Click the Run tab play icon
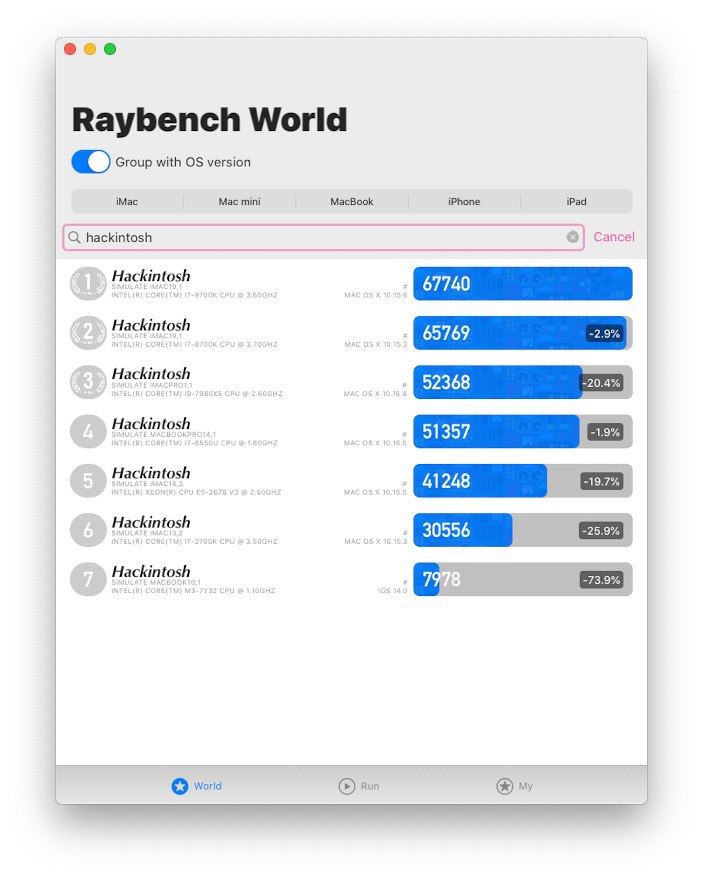 (x=347, y=786)
